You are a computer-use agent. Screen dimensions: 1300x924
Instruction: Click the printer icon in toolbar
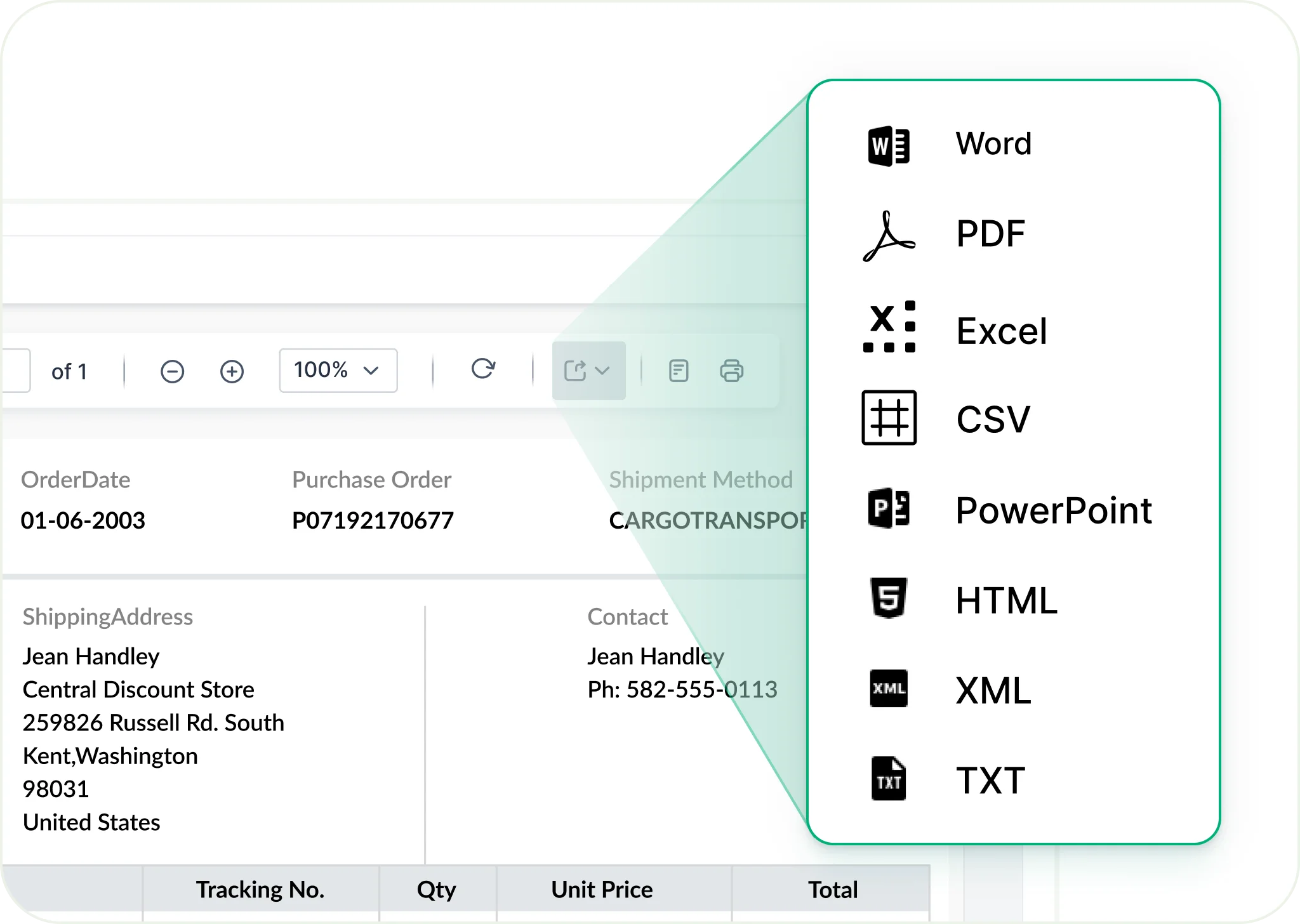tap(731, 371)
